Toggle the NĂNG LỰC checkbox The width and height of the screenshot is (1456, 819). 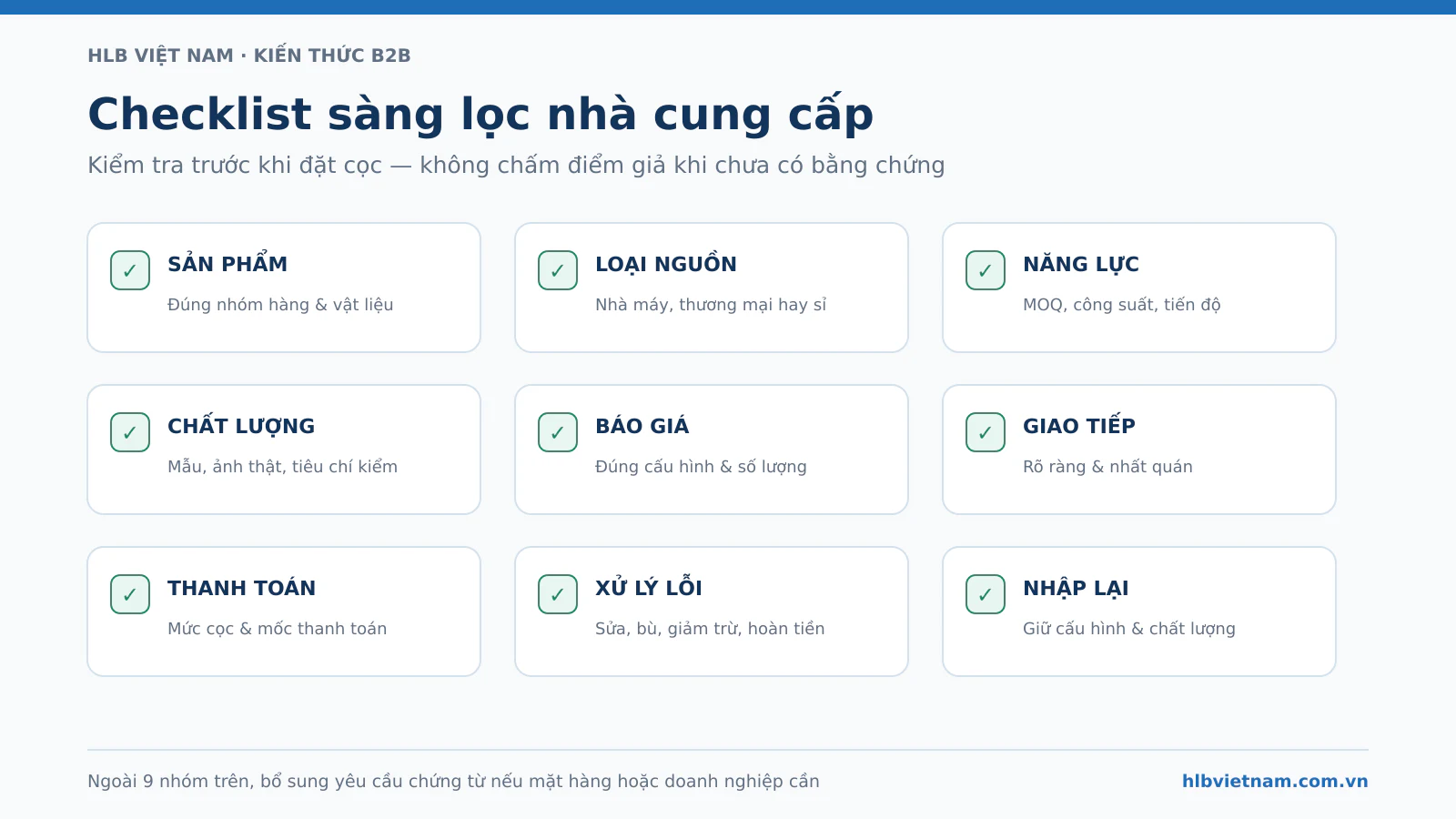(x=986, y=270)
